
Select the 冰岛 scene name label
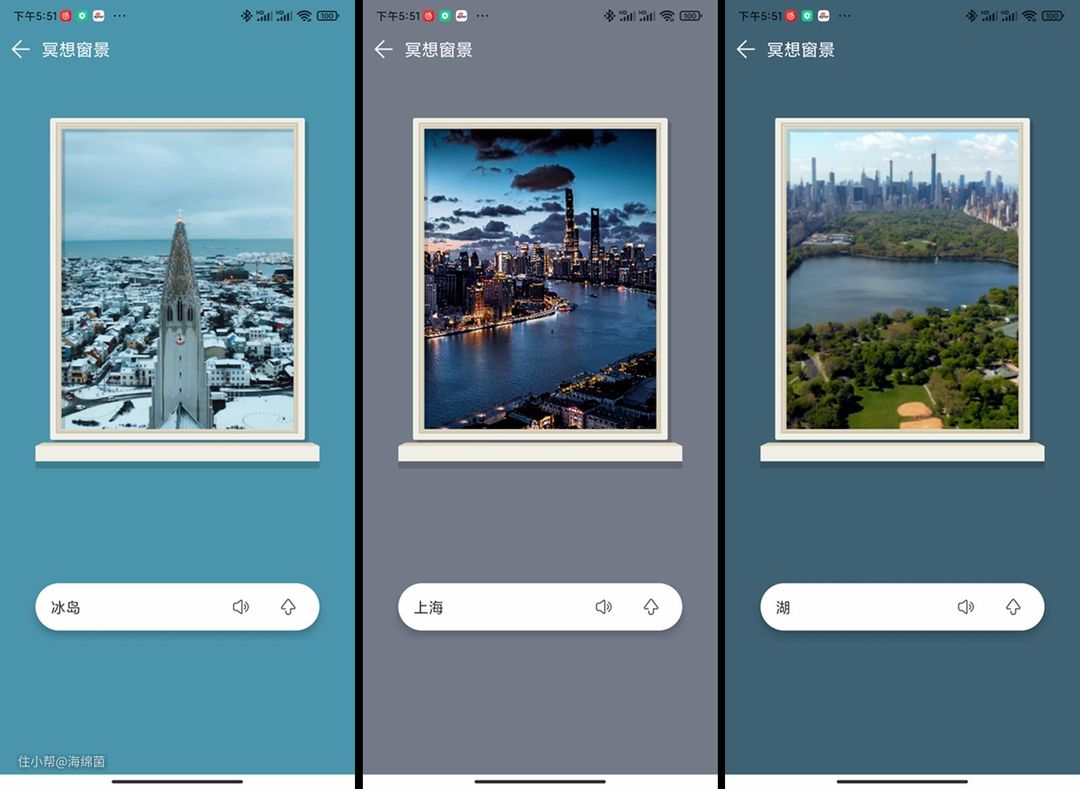[66, 607]
